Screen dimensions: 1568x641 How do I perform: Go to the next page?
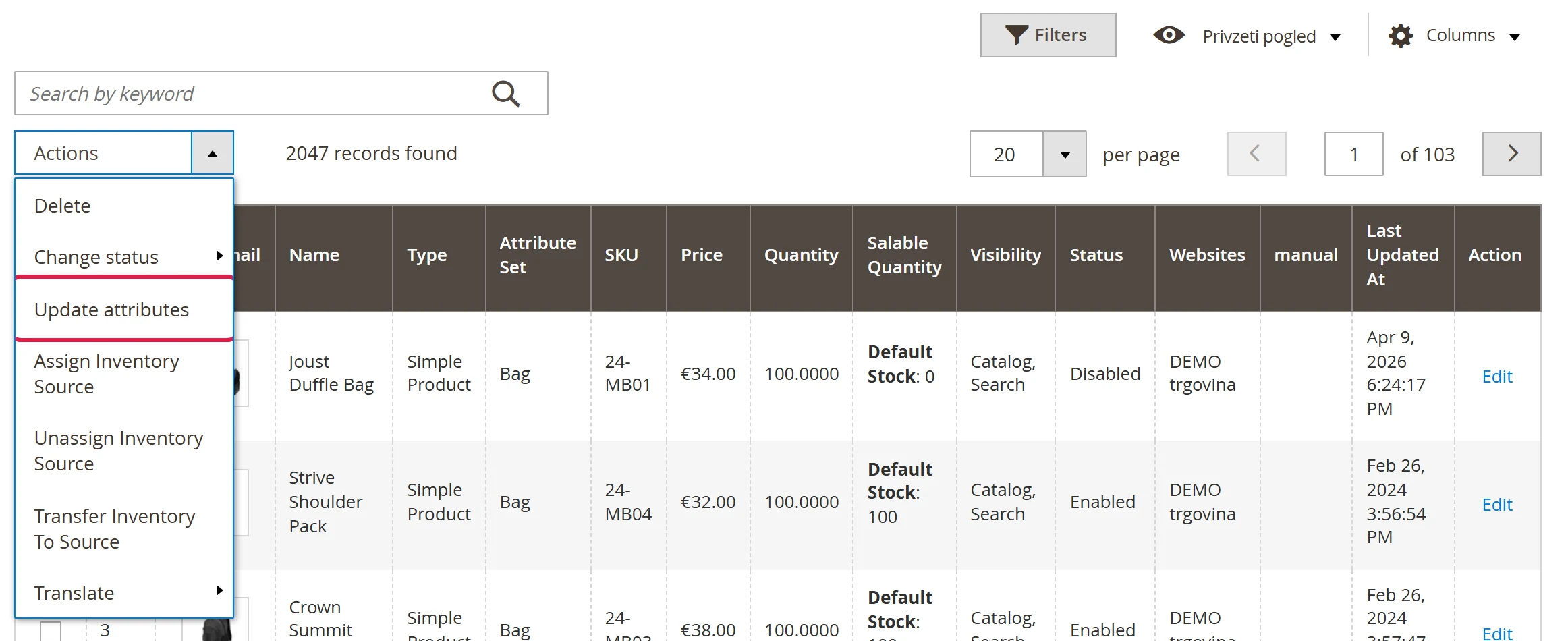coord(1511,154)
